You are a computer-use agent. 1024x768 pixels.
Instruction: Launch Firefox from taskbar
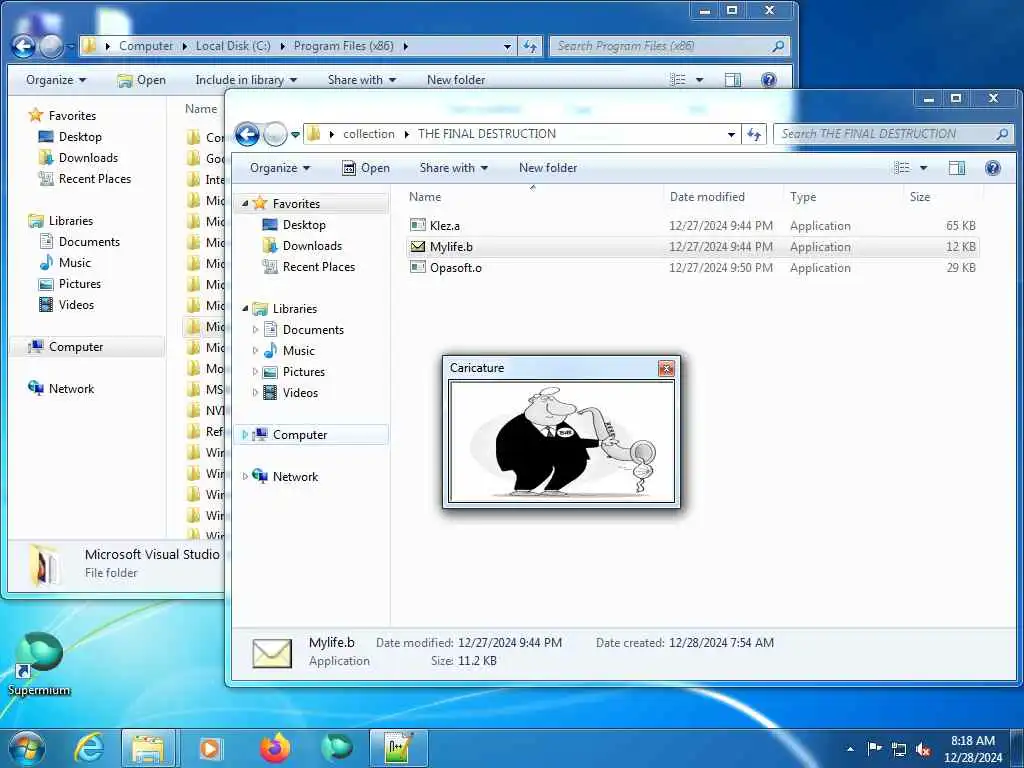click(x=275, y=748)
